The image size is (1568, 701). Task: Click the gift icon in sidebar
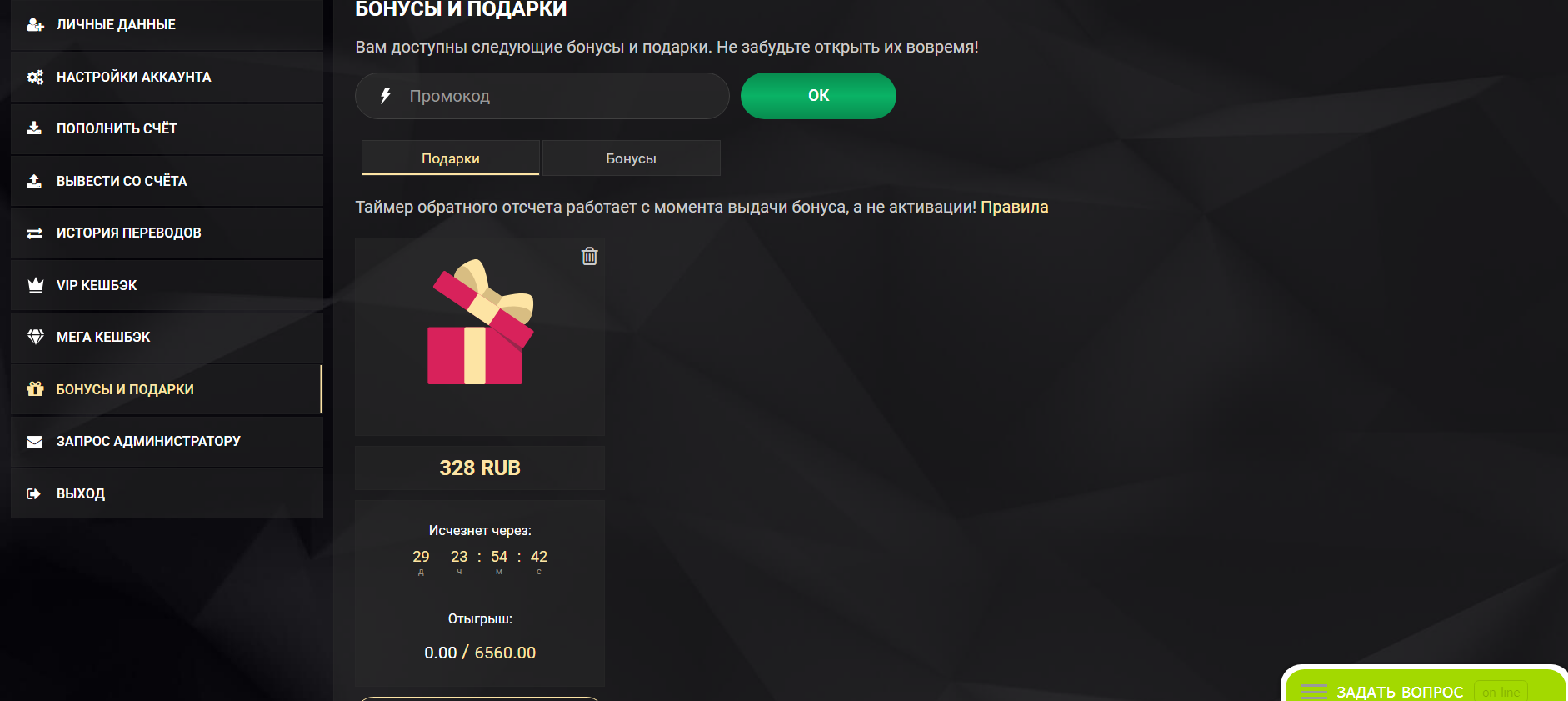point(35,389)
